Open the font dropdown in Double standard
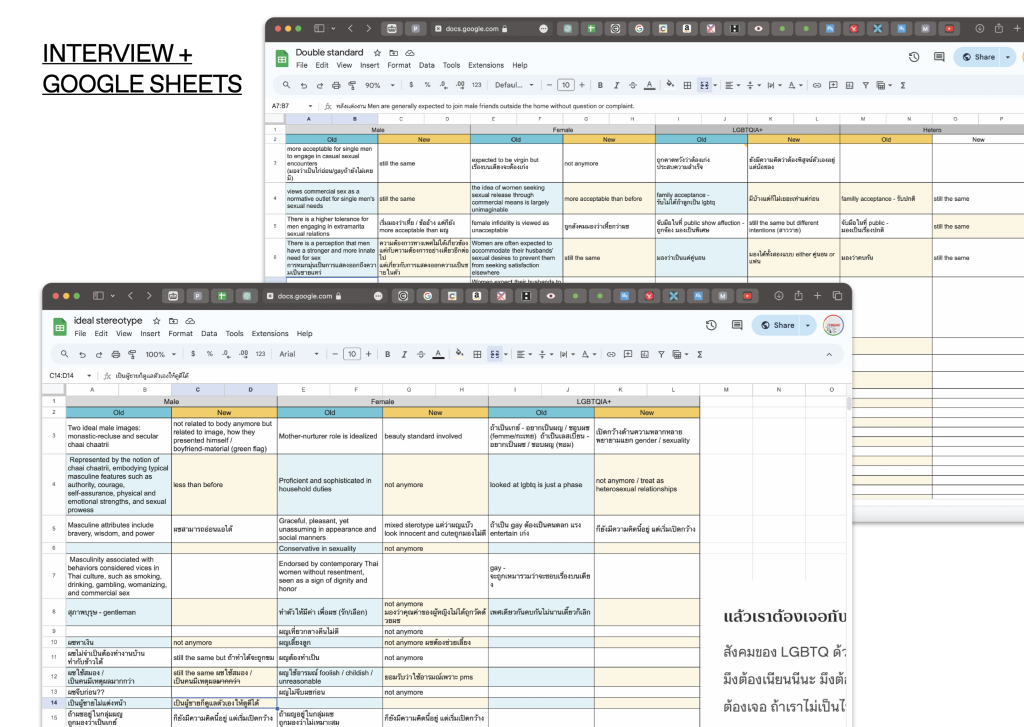Image resolution: width=1024 pixels, height=727 pixels. (514, 85)
